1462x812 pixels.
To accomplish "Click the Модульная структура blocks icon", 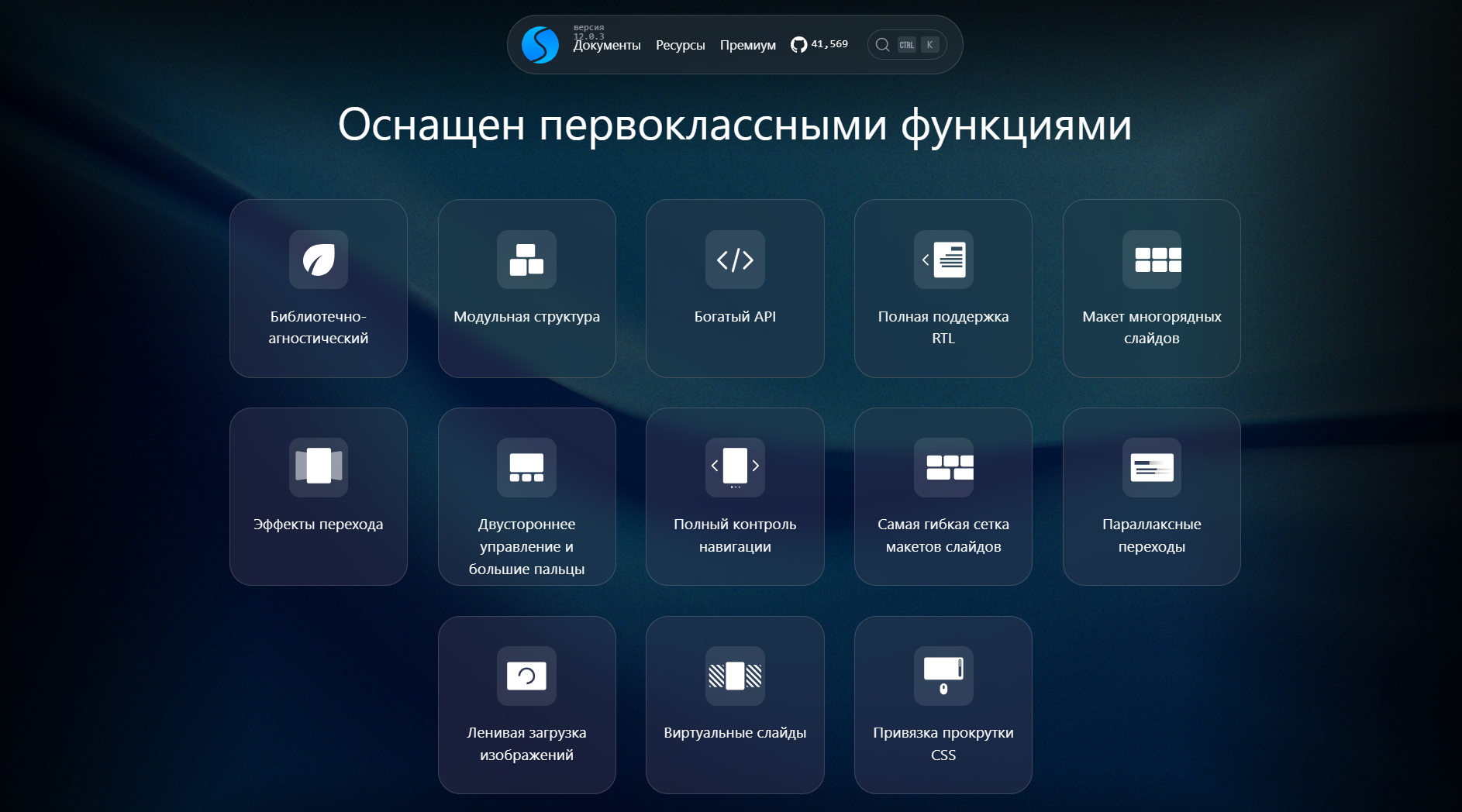I will pos(526,260).
